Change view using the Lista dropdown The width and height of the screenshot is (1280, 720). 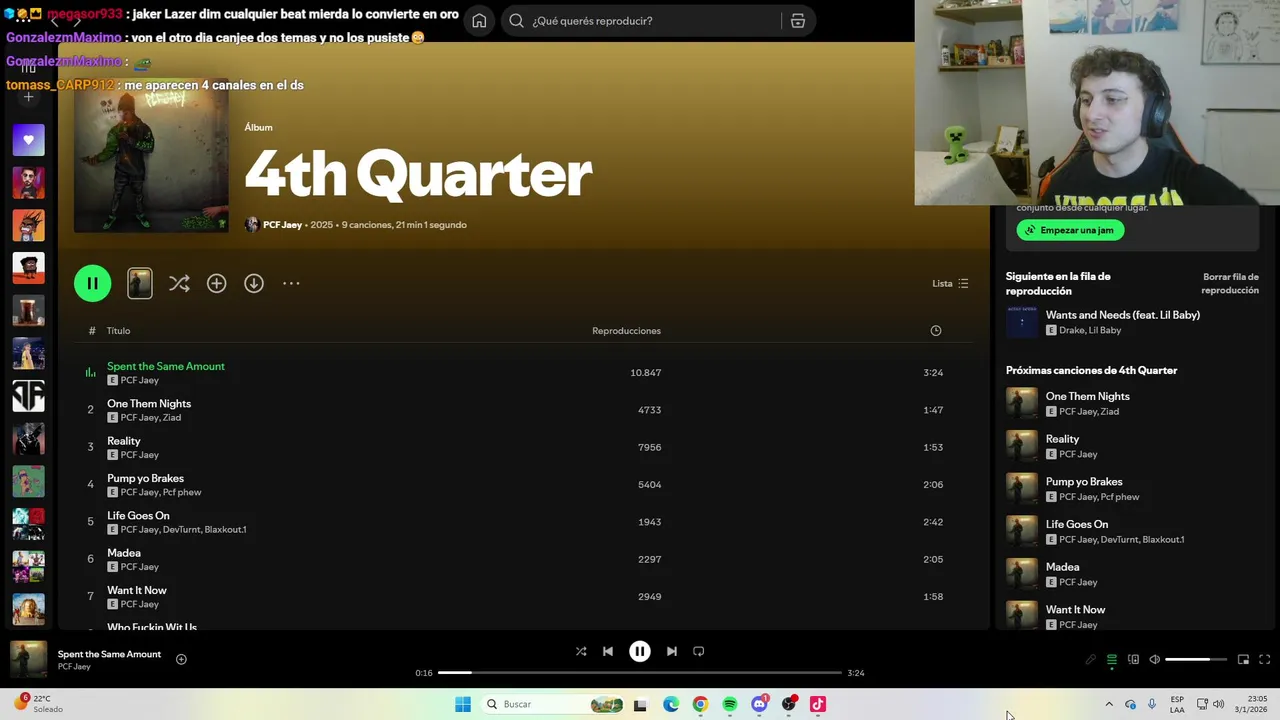click(950, 283)
